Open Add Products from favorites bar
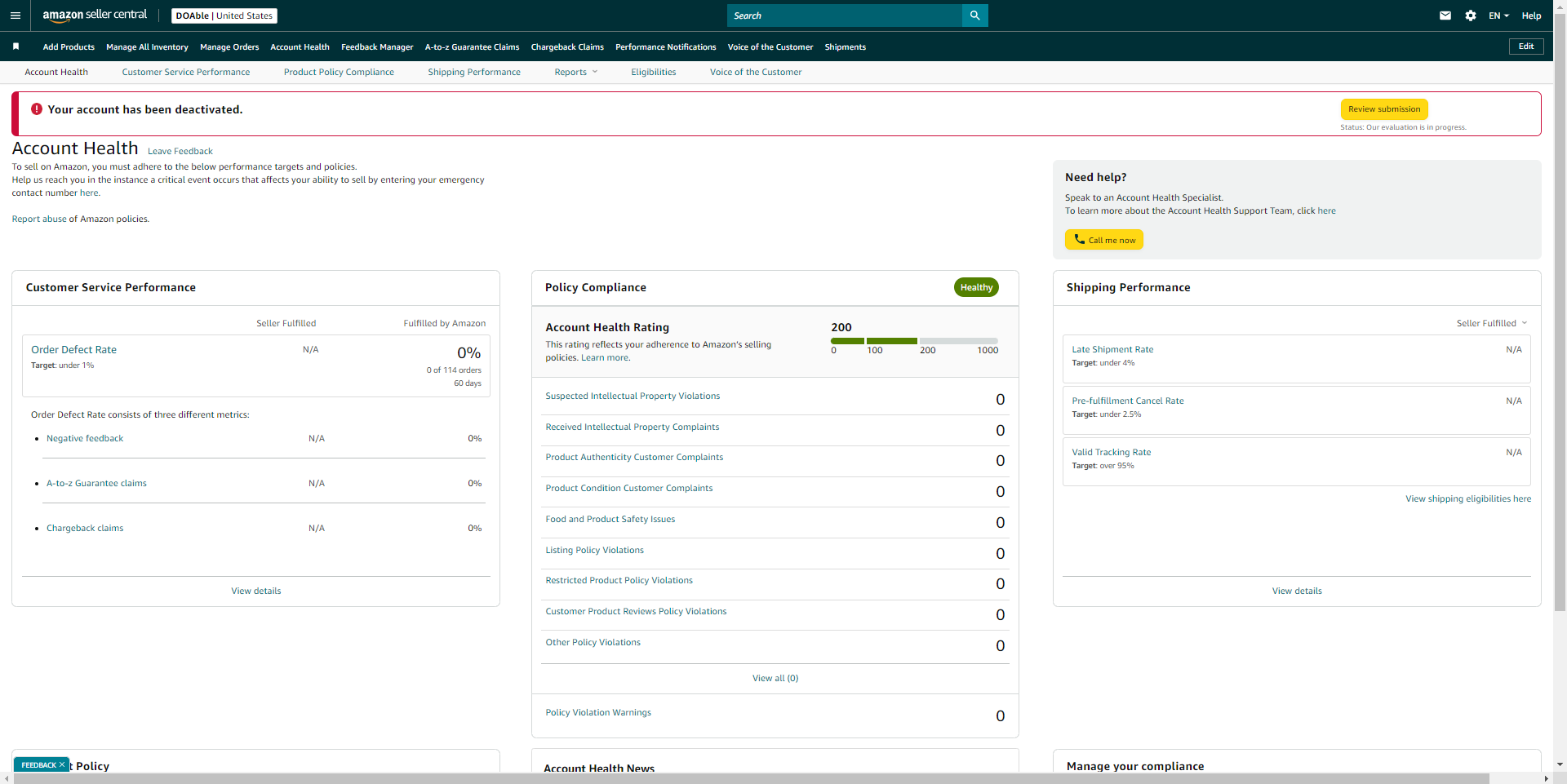 69,47
